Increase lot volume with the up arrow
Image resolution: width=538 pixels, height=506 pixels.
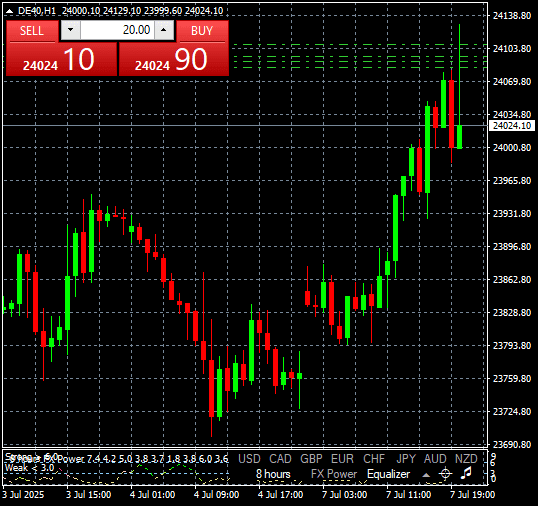pos(164,30)
